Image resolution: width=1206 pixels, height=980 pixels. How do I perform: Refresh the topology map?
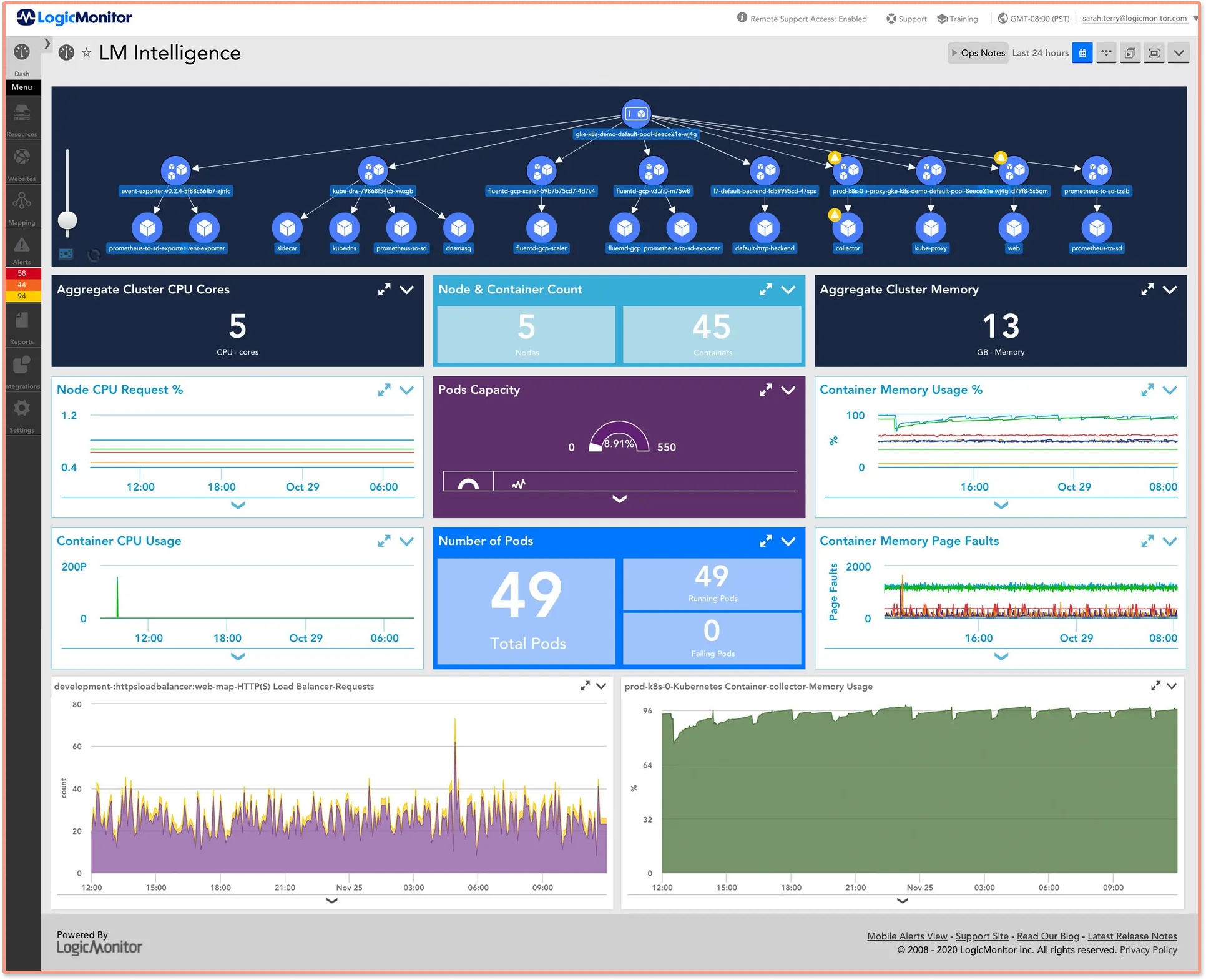94,255
